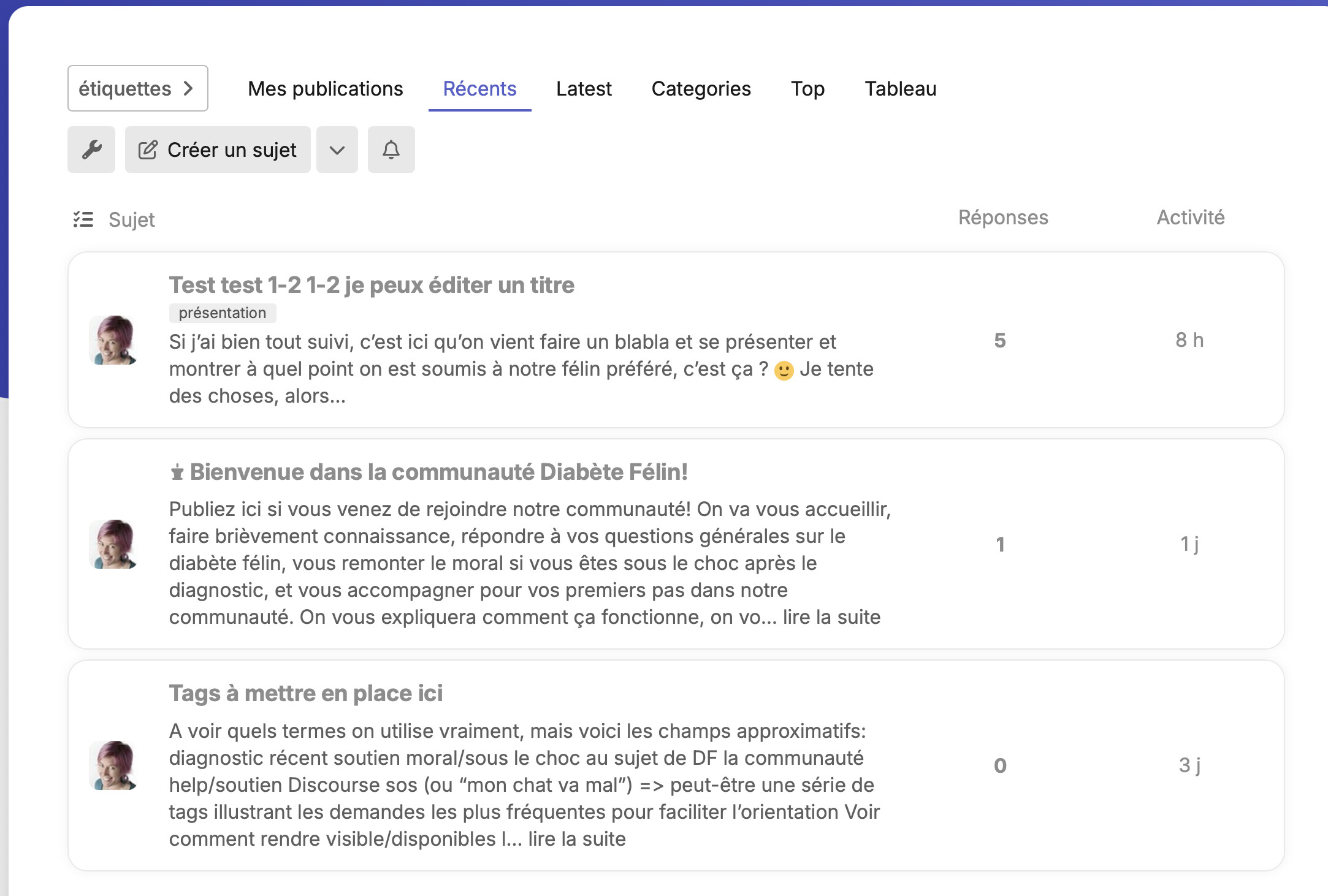Click the présentation tag label
This screenshot has height=896, width=1328.
(222, 313)
